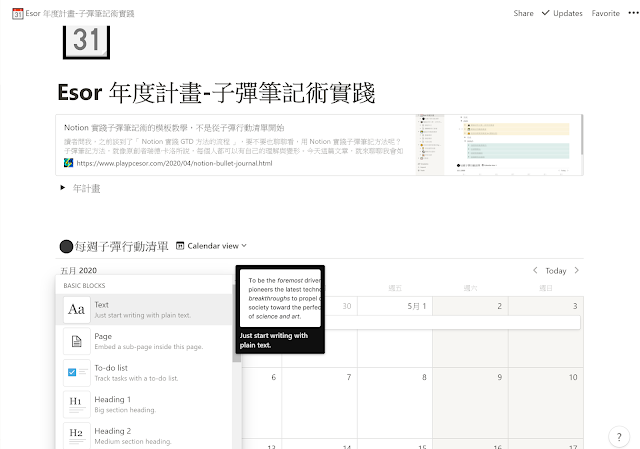Go to next month with right chevron

pyautogui.click(x=576, y=270)
